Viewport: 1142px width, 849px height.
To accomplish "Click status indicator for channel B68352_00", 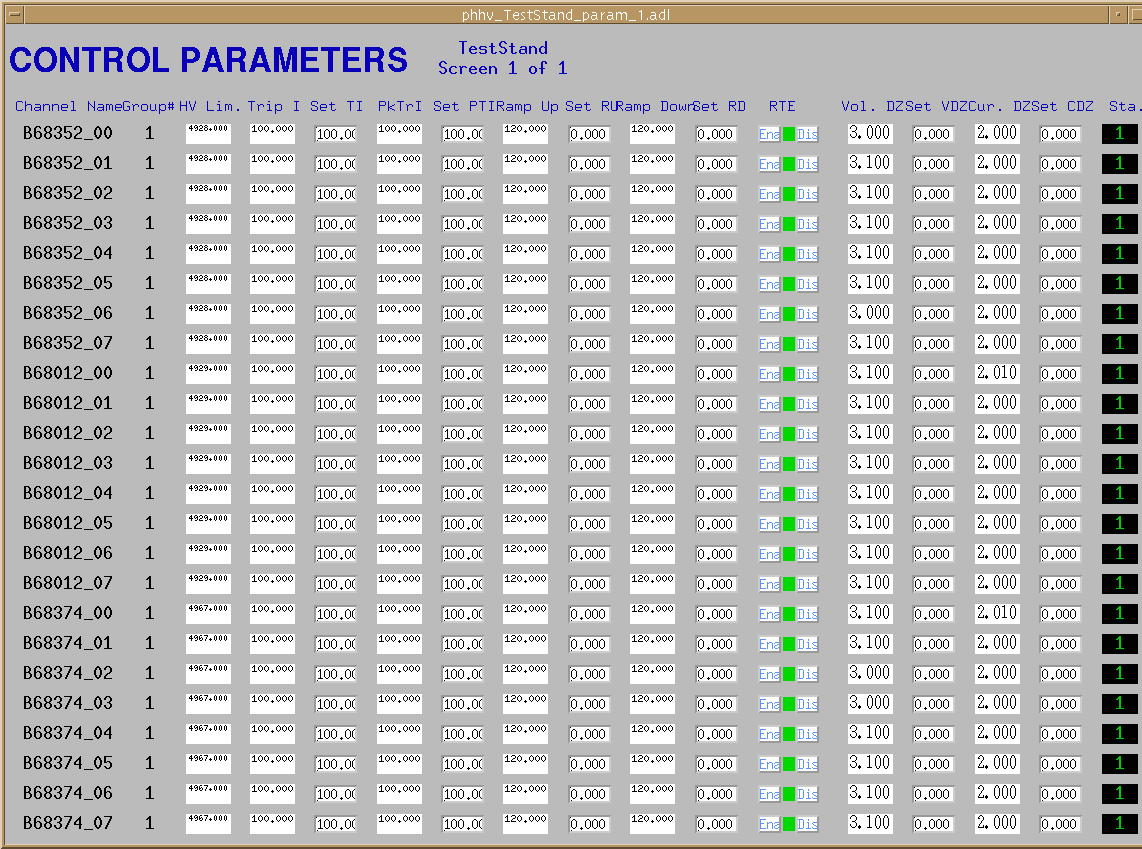I will [x=1119, y=133].
